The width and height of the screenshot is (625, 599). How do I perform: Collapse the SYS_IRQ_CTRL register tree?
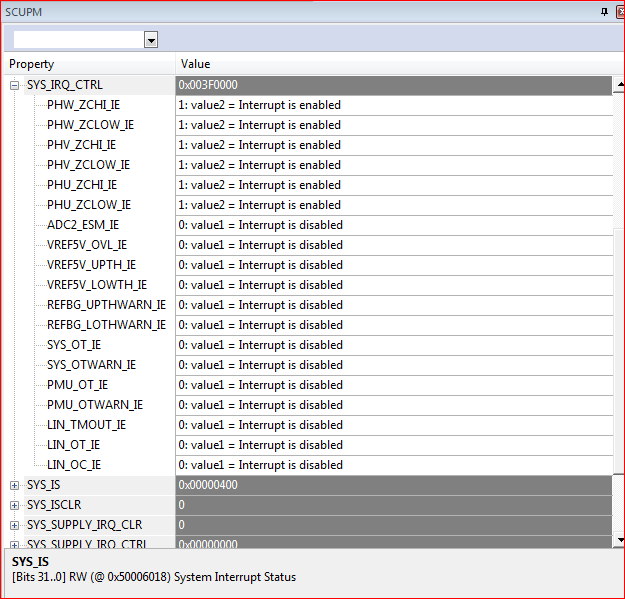(14, 85)
